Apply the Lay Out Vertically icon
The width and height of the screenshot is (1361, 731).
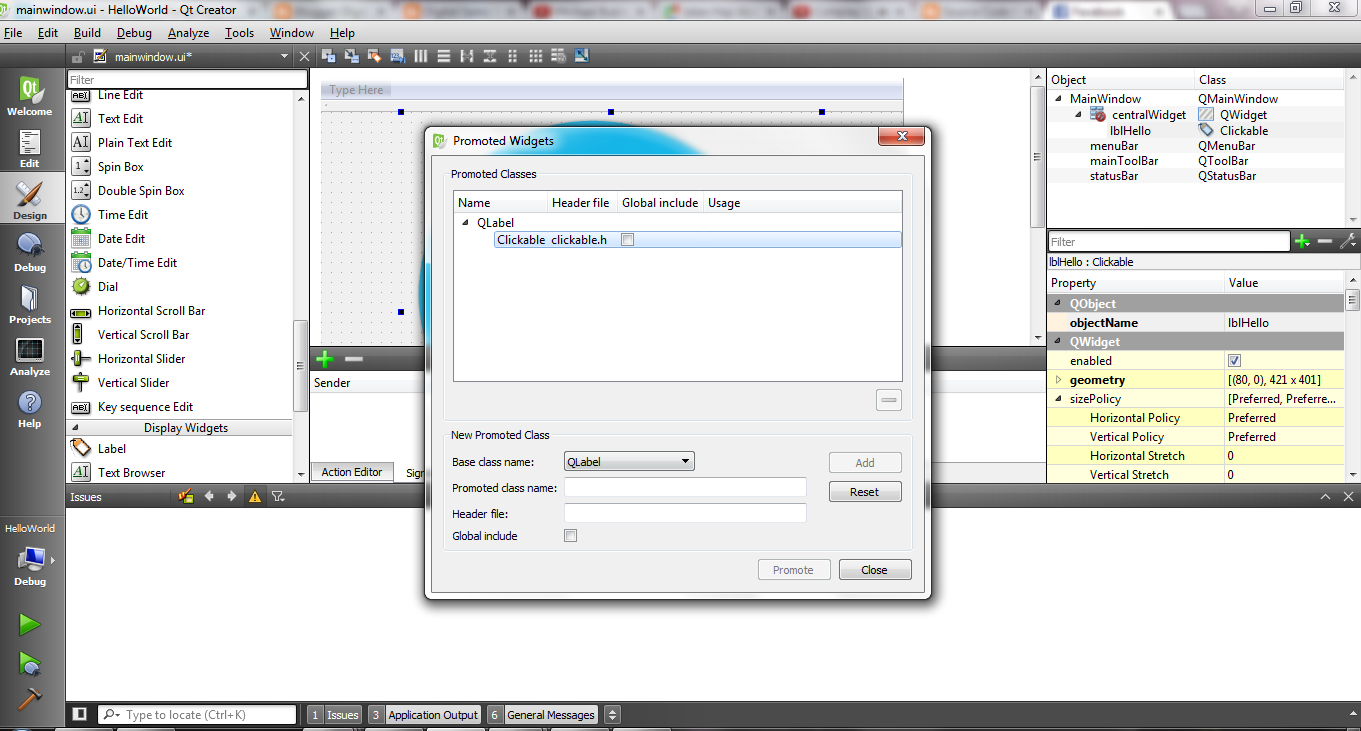point(444,56)
